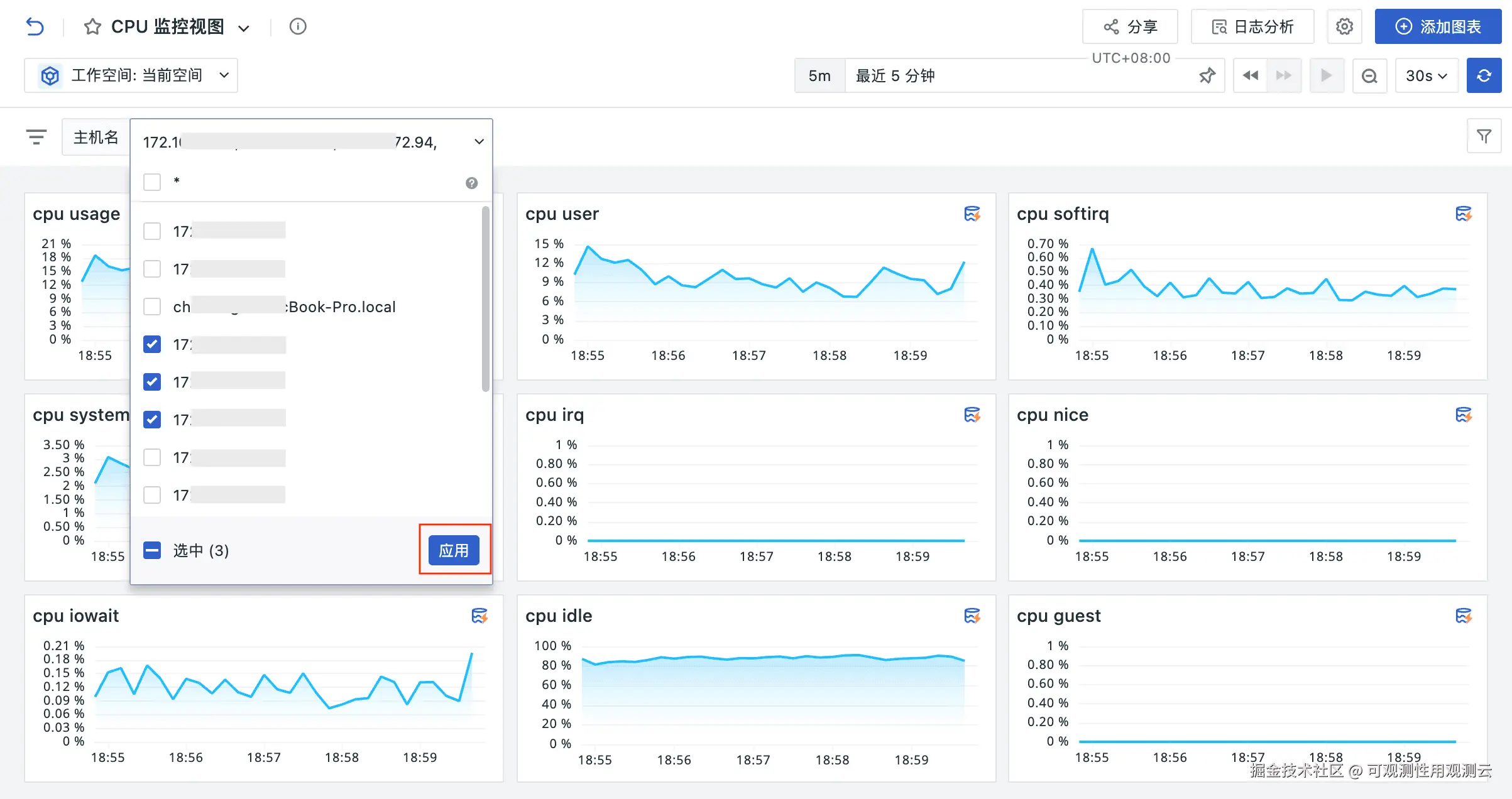The image size is (1512, 799).
Task: Open the dashboard info icon
Action: click(298, 26)
